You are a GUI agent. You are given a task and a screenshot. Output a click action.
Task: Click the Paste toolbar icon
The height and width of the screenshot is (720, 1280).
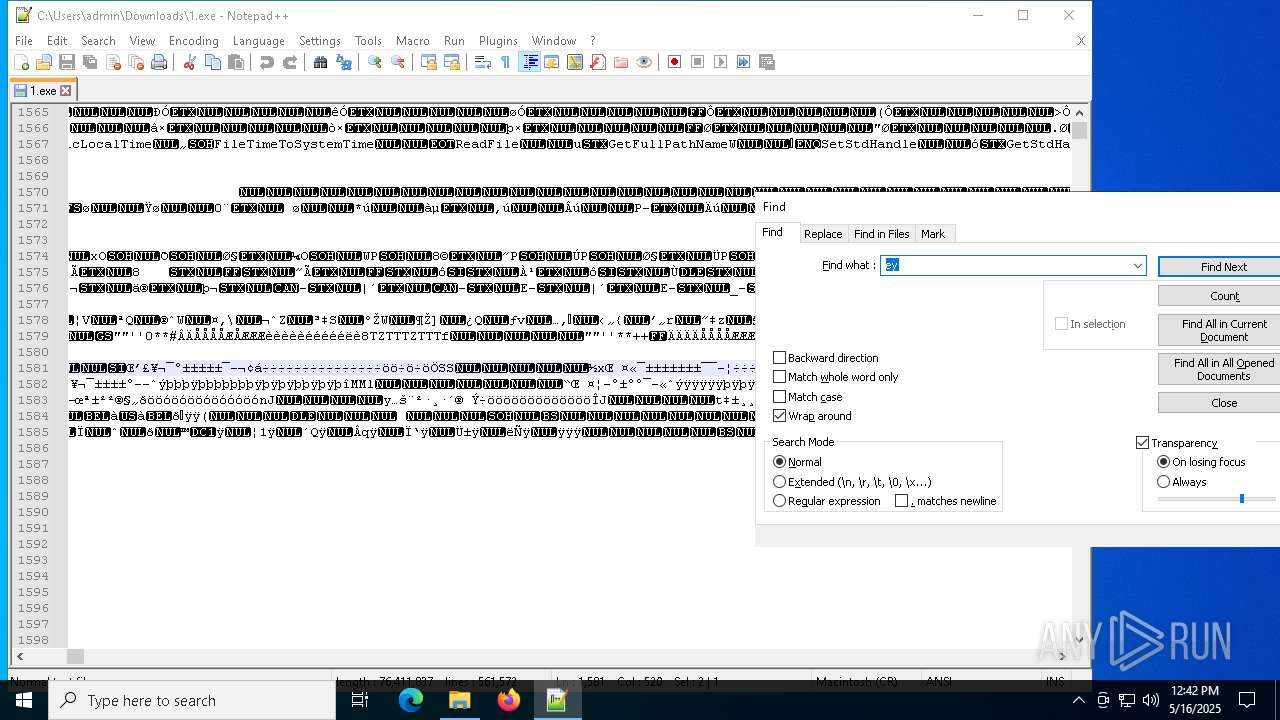click(x=236, y=62)
